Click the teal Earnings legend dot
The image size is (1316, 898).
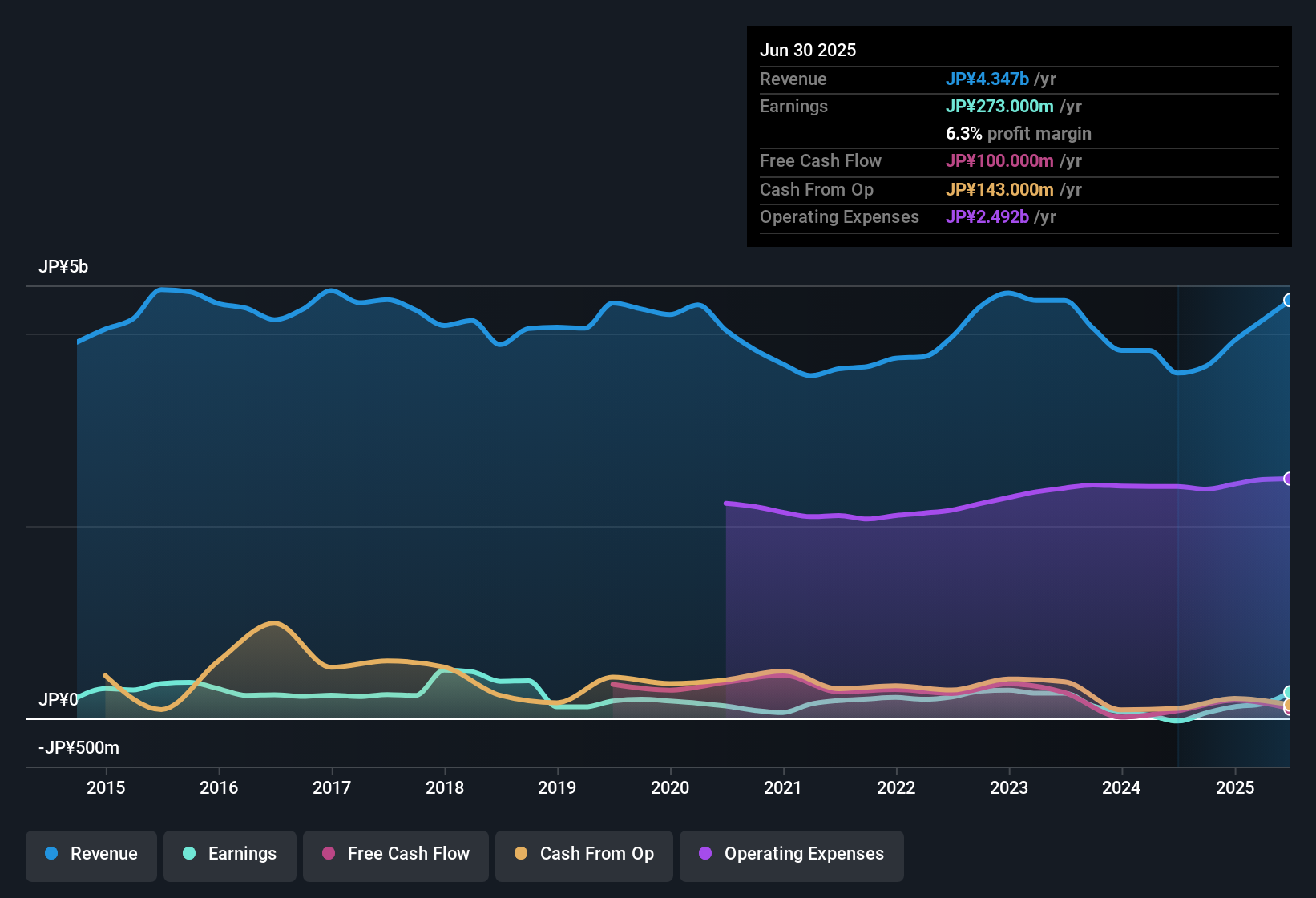[189, 853]
